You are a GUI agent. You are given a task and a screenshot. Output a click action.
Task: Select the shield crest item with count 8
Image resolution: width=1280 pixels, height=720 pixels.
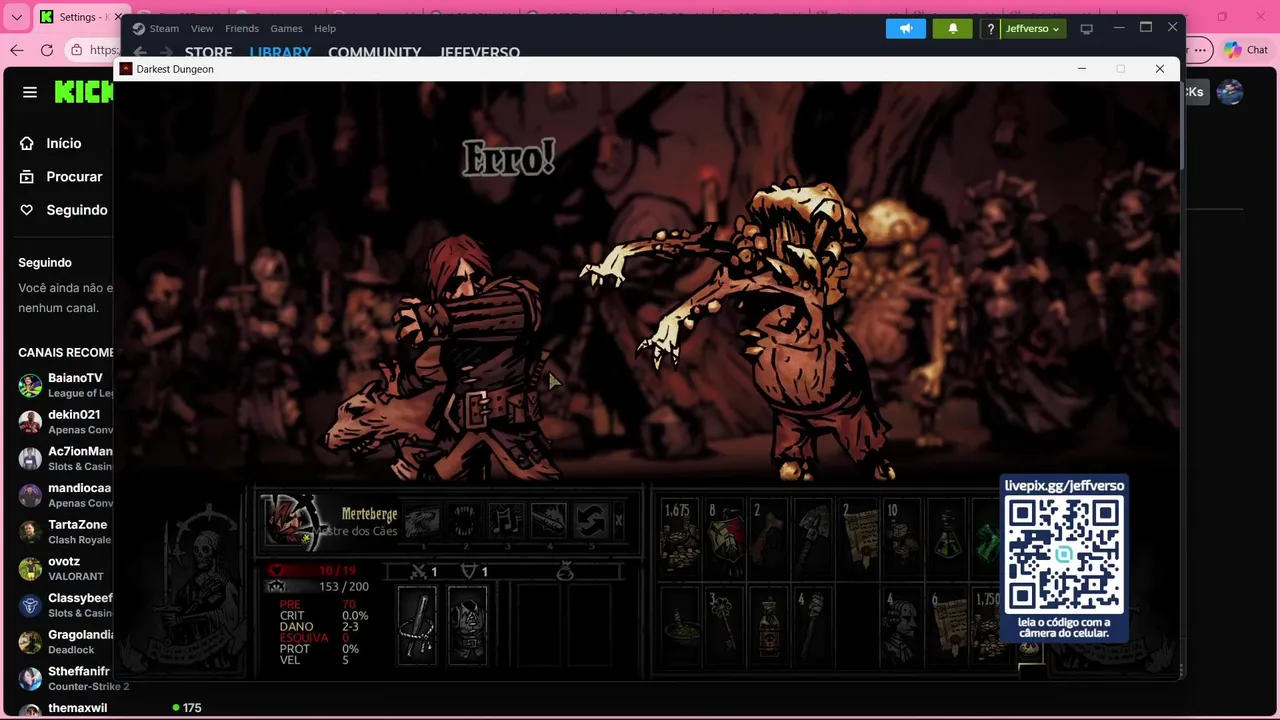pyautogui.click(x=724, y=536)
